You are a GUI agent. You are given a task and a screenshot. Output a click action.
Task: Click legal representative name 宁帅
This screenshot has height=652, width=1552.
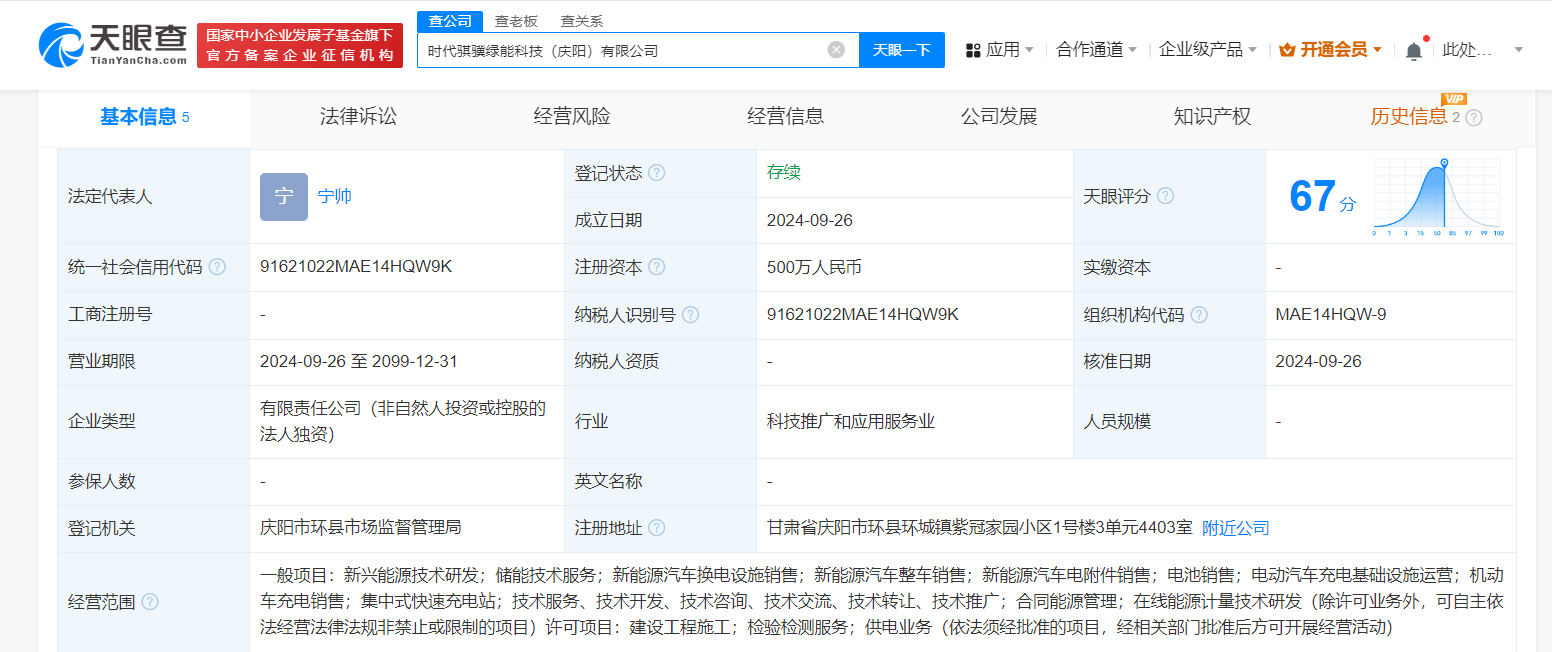(334, 197)
